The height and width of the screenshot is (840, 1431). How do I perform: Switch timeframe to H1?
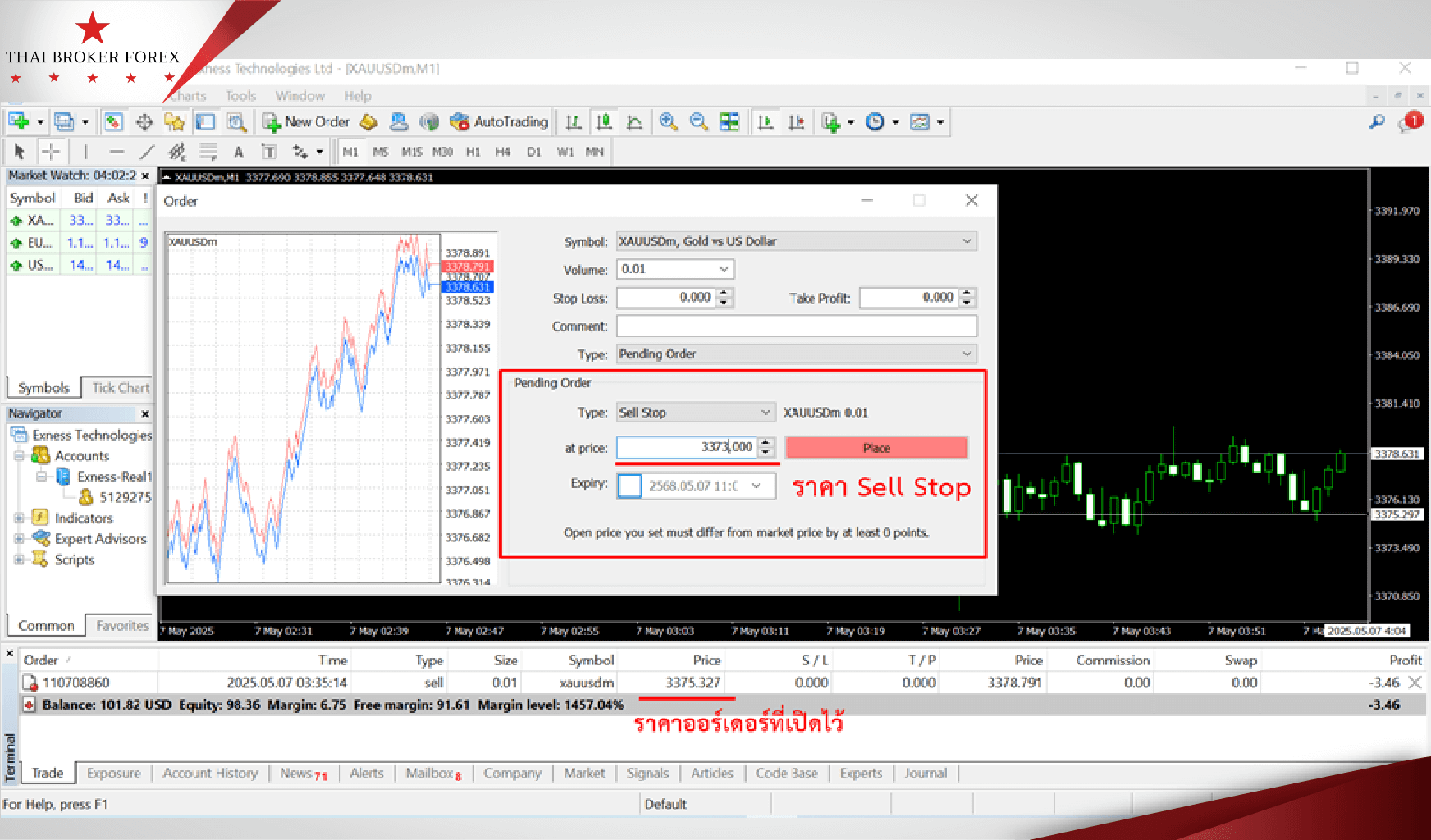coord(473,152)
